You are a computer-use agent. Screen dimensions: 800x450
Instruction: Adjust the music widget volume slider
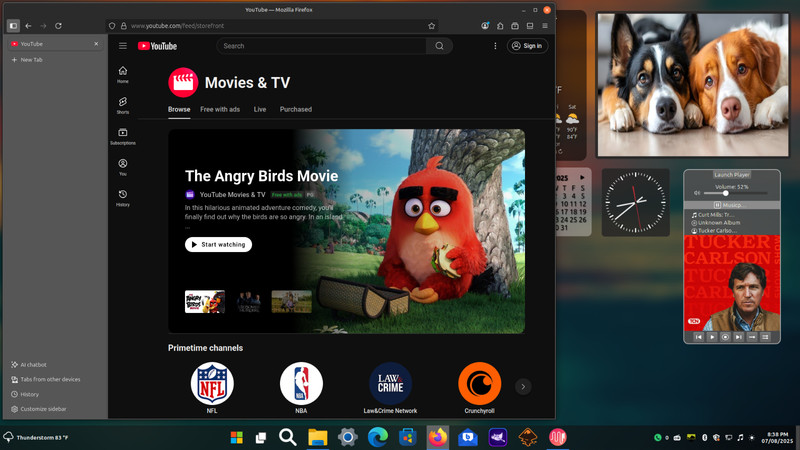tap(735, 193)
